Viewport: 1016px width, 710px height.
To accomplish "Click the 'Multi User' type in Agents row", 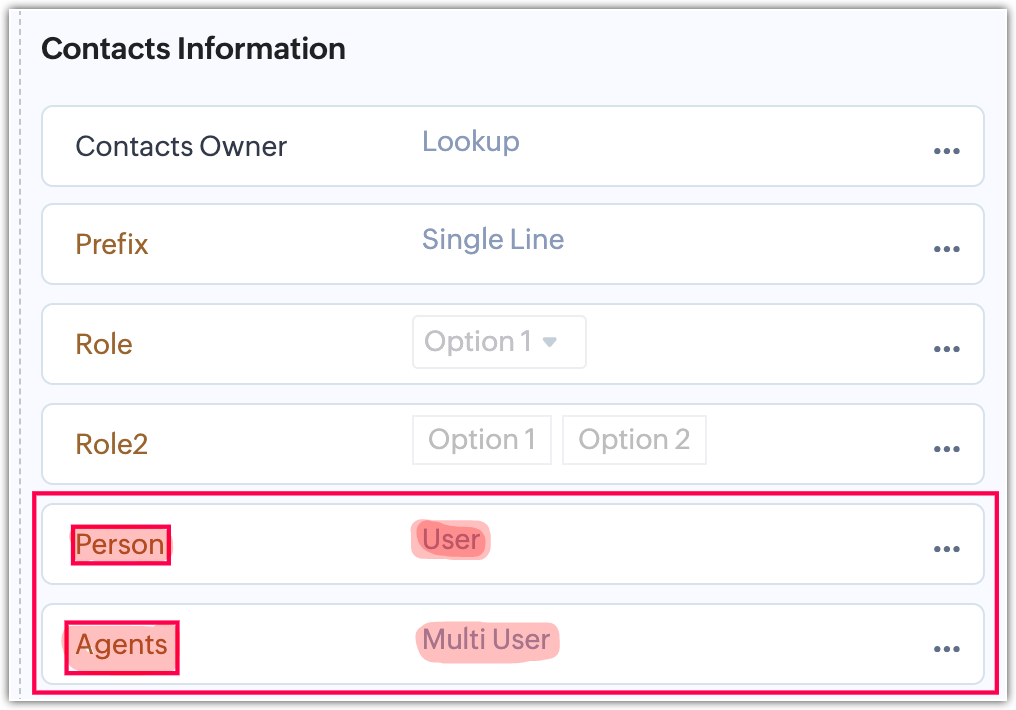I will [486, 640].
